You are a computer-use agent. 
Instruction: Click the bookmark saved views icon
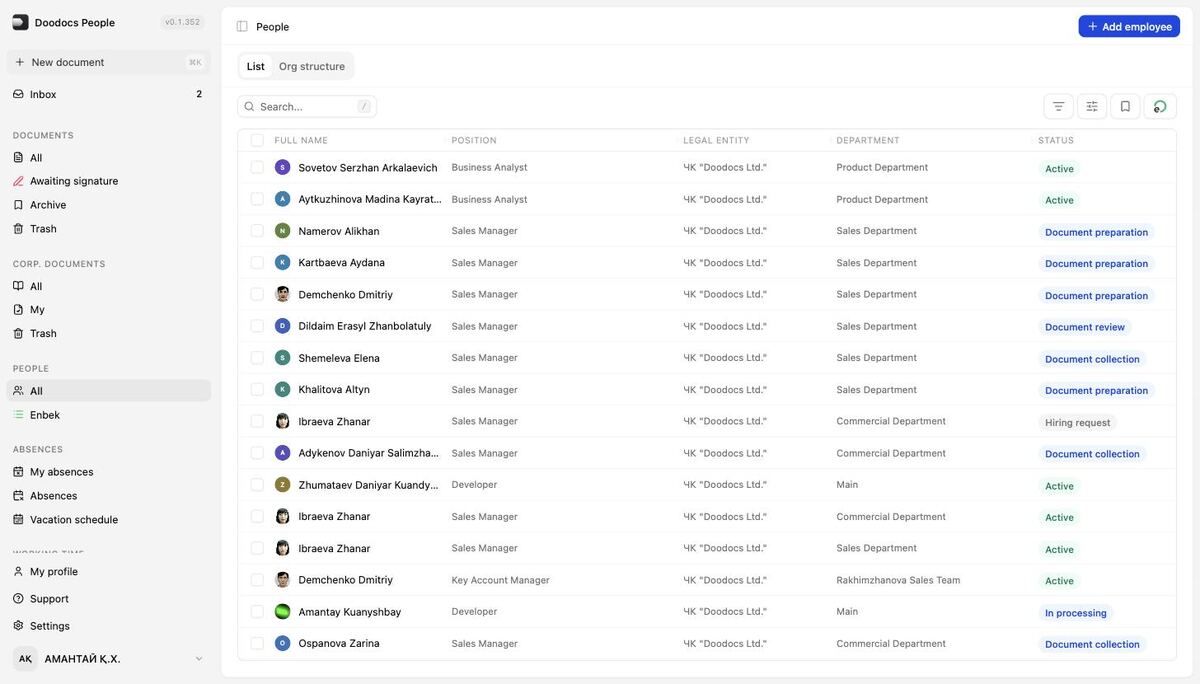(1125, 106)
